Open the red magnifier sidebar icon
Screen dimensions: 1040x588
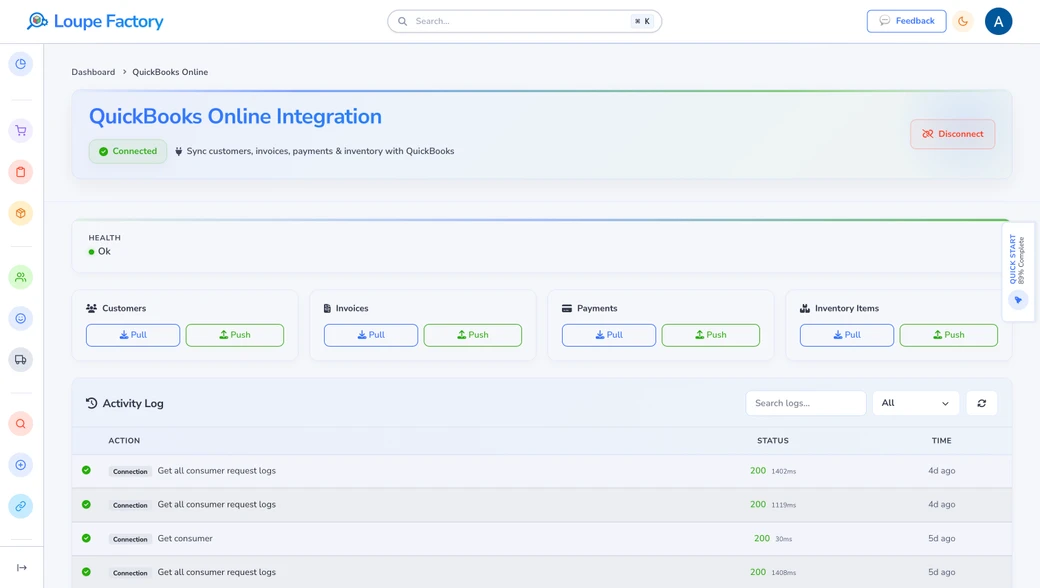(21, 424)
